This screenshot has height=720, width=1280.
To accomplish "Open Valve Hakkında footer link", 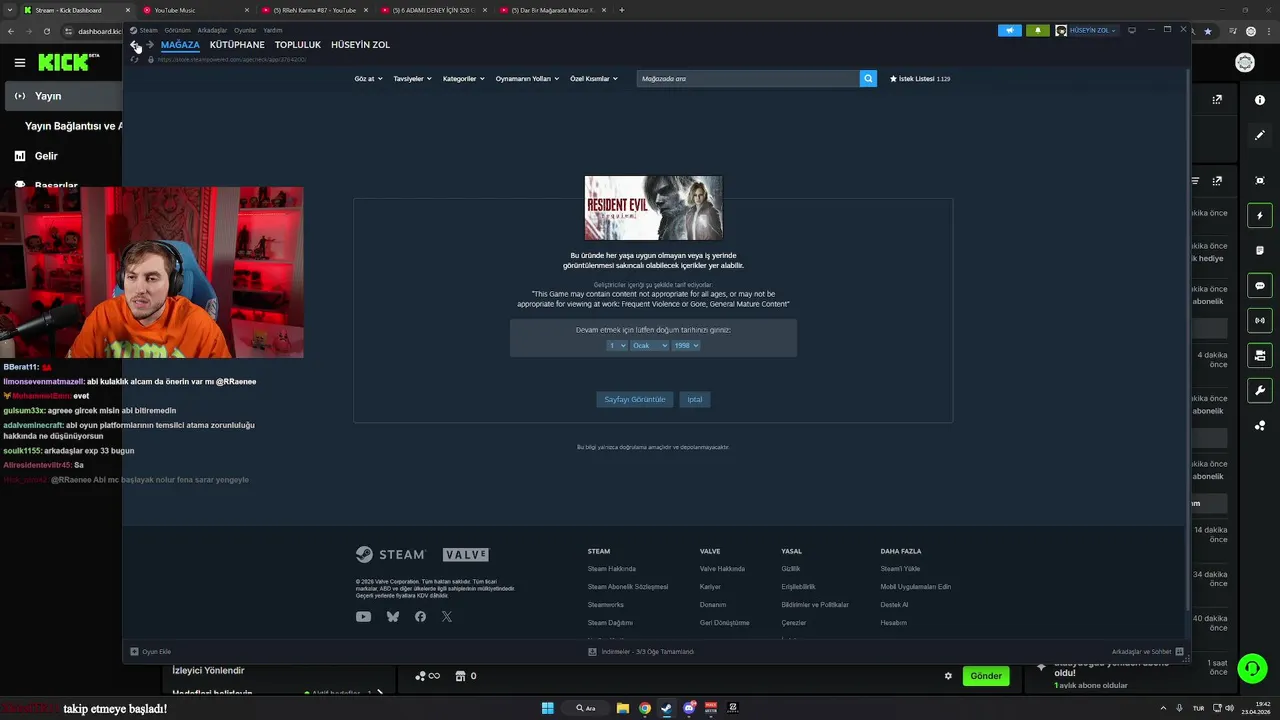I will [x=722, y=569].
